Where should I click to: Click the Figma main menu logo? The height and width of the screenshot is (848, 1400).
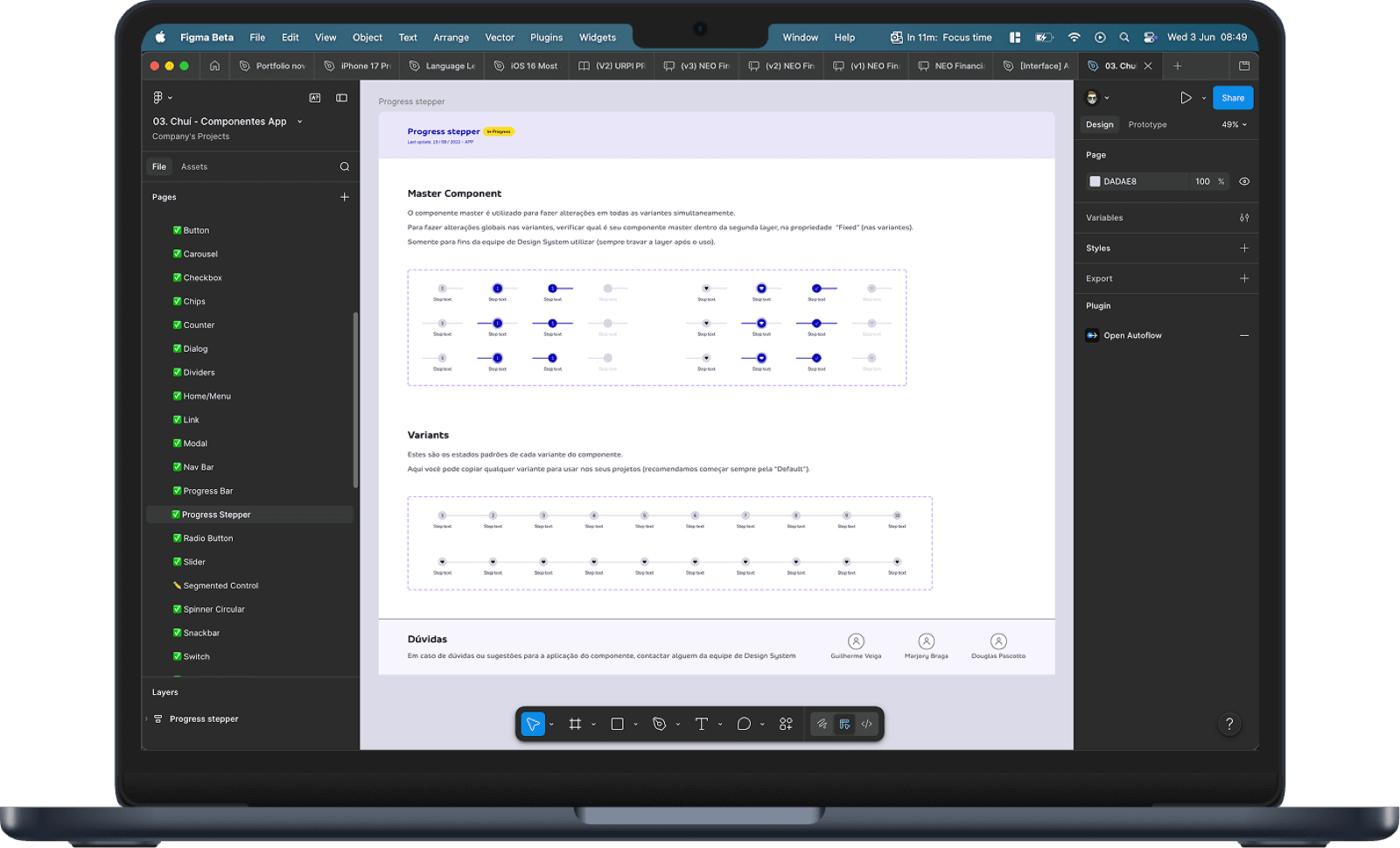click(157, 97)
